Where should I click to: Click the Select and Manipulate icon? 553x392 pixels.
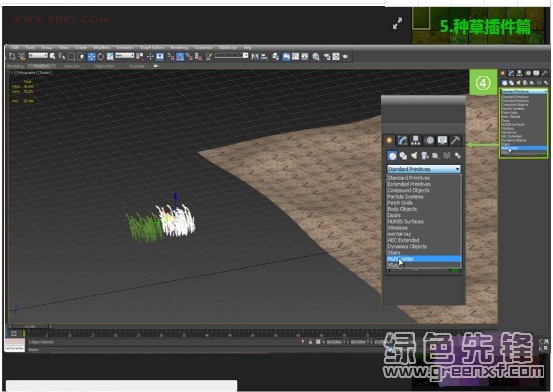tap(150, 56)
